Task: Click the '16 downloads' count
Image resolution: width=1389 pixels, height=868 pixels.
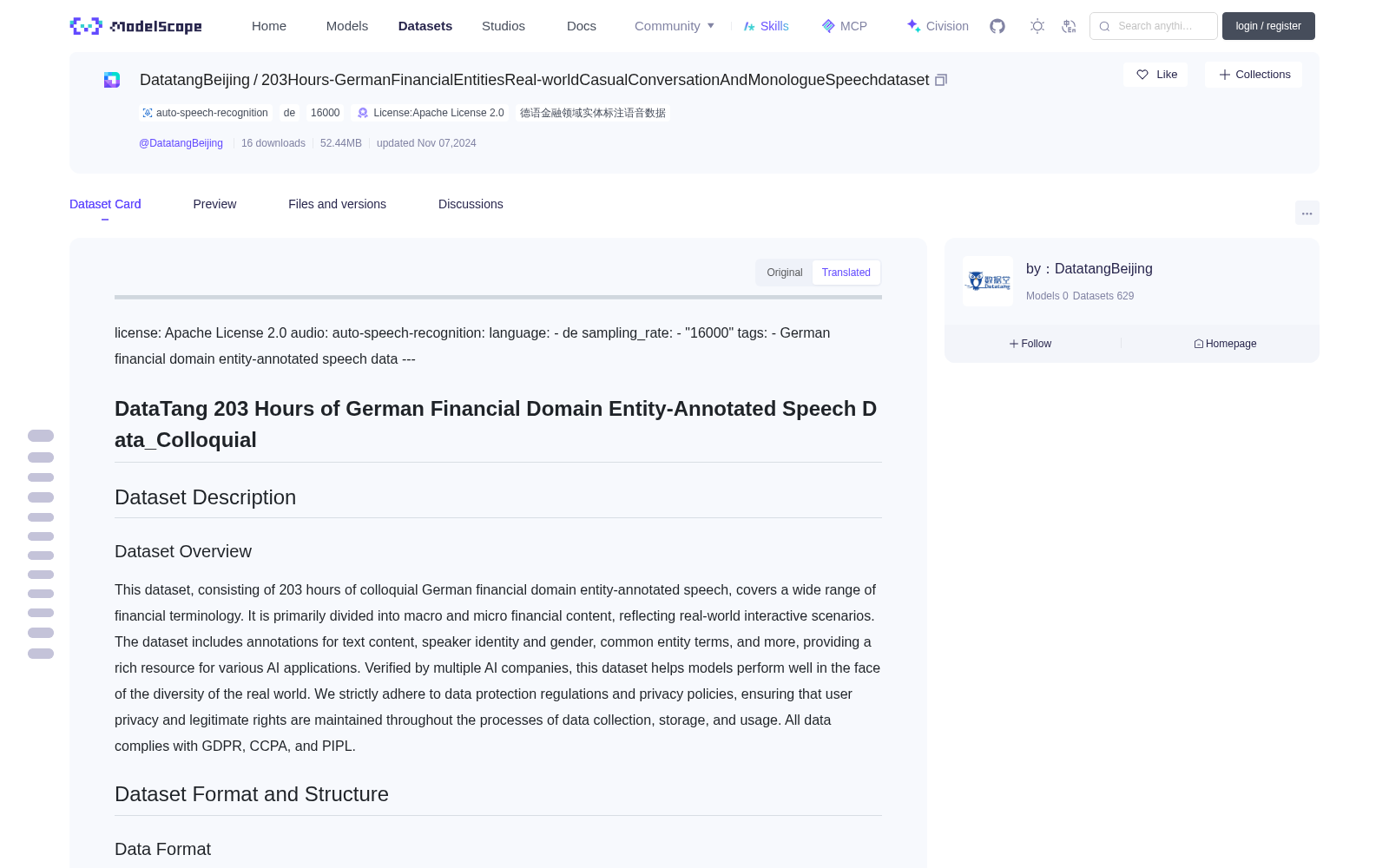Action: coord(273,143)
